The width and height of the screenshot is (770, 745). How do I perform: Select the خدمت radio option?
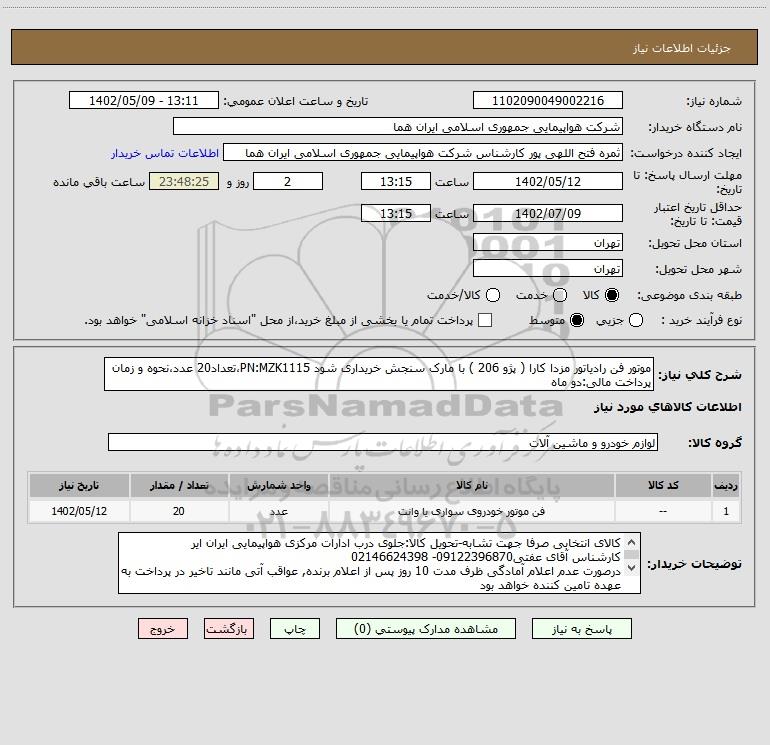560,295
